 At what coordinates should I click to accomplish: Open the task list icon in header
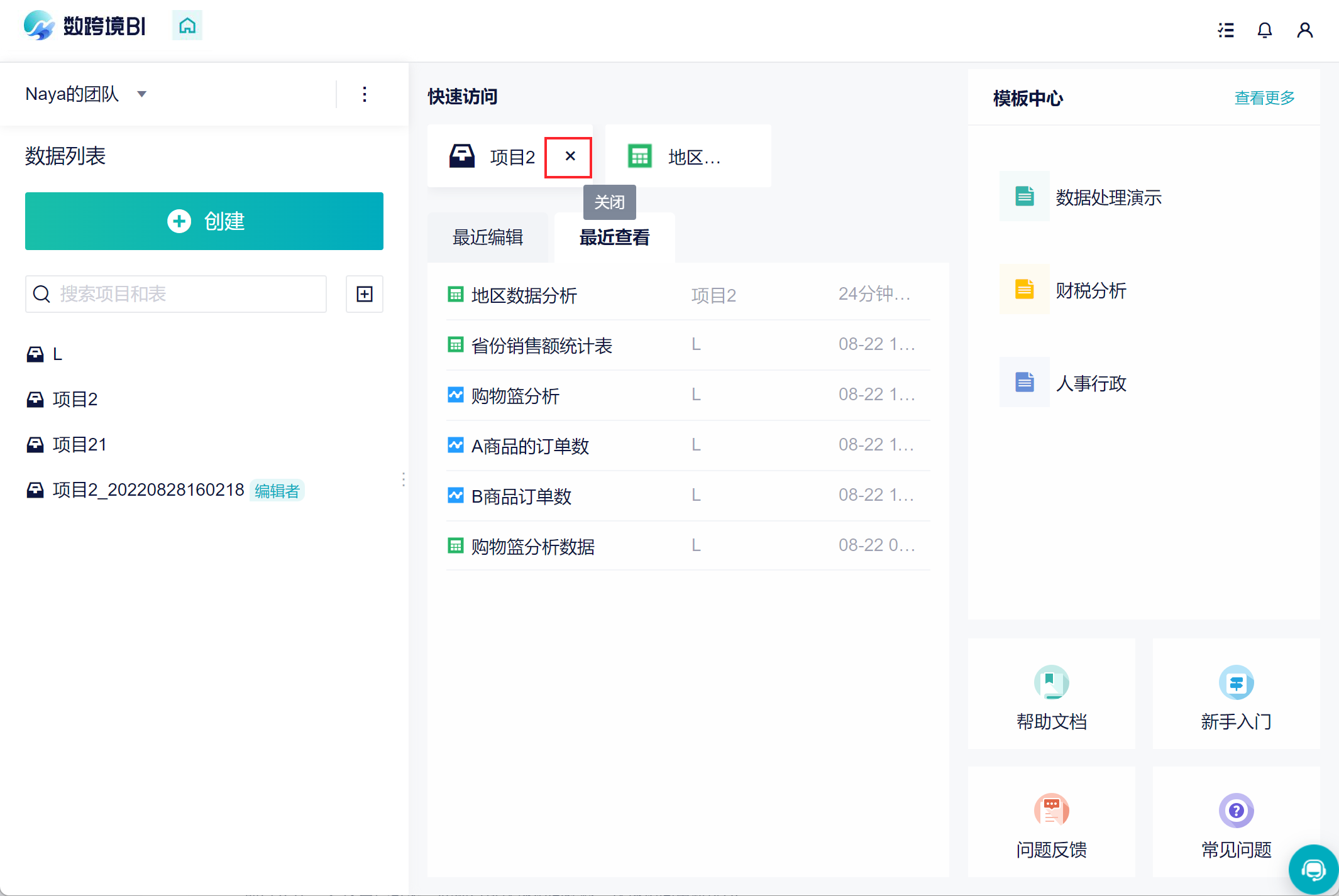1225,30
